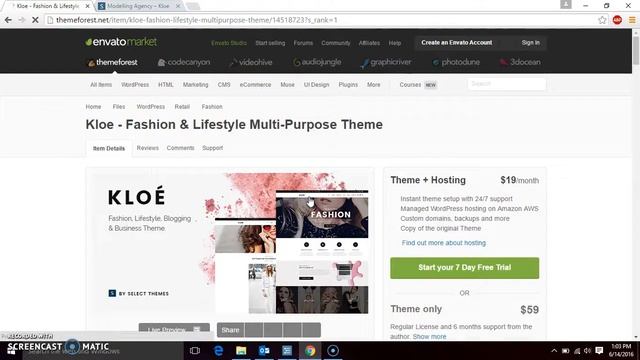Go to Home breadcrumb
Viewport: 640px width, 360px height.
[93, 107]
